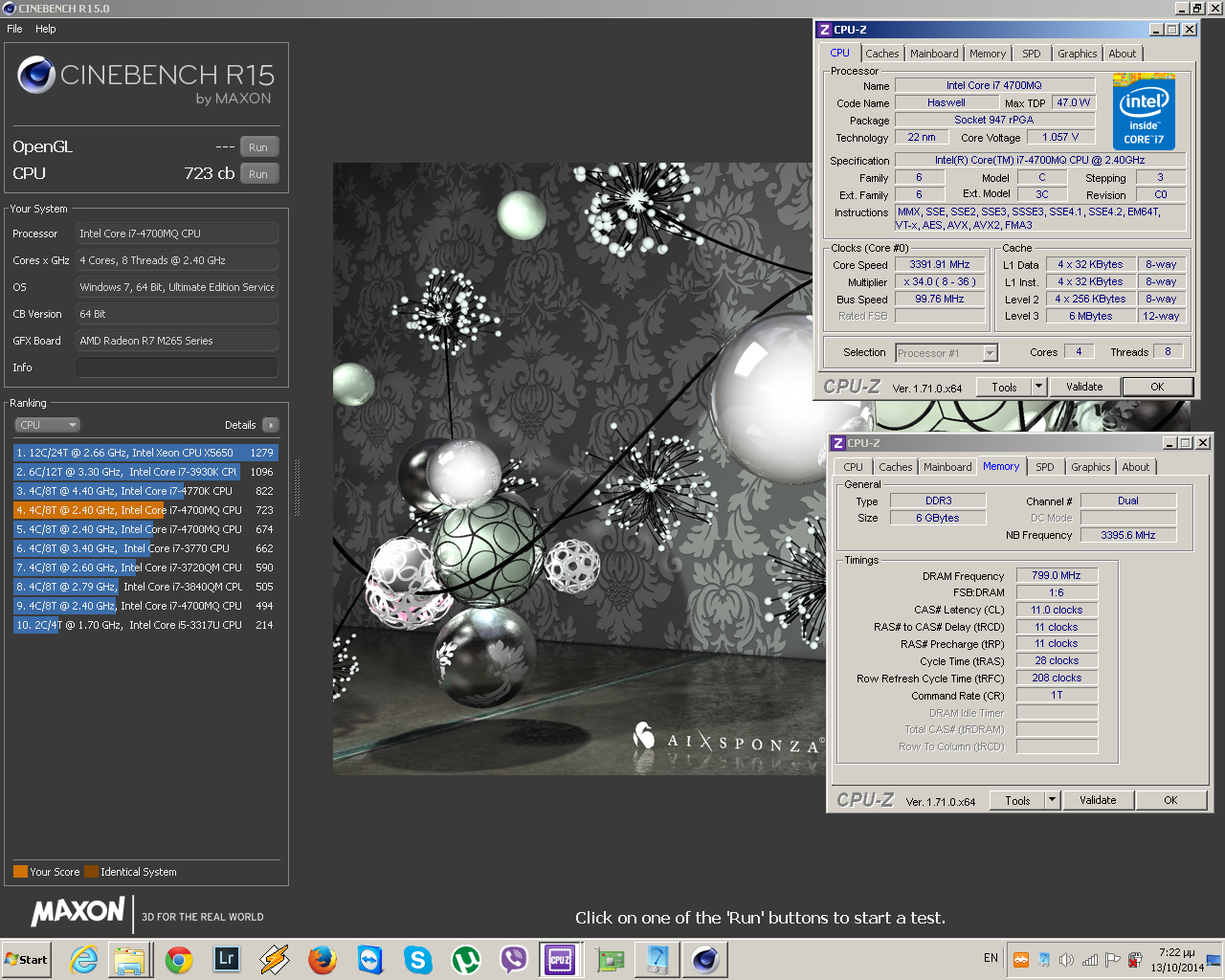Image resolution: width=1225 pixels, height=980 pixels.
Task: Run the CPU benchmark
Action: click(258, 174)
